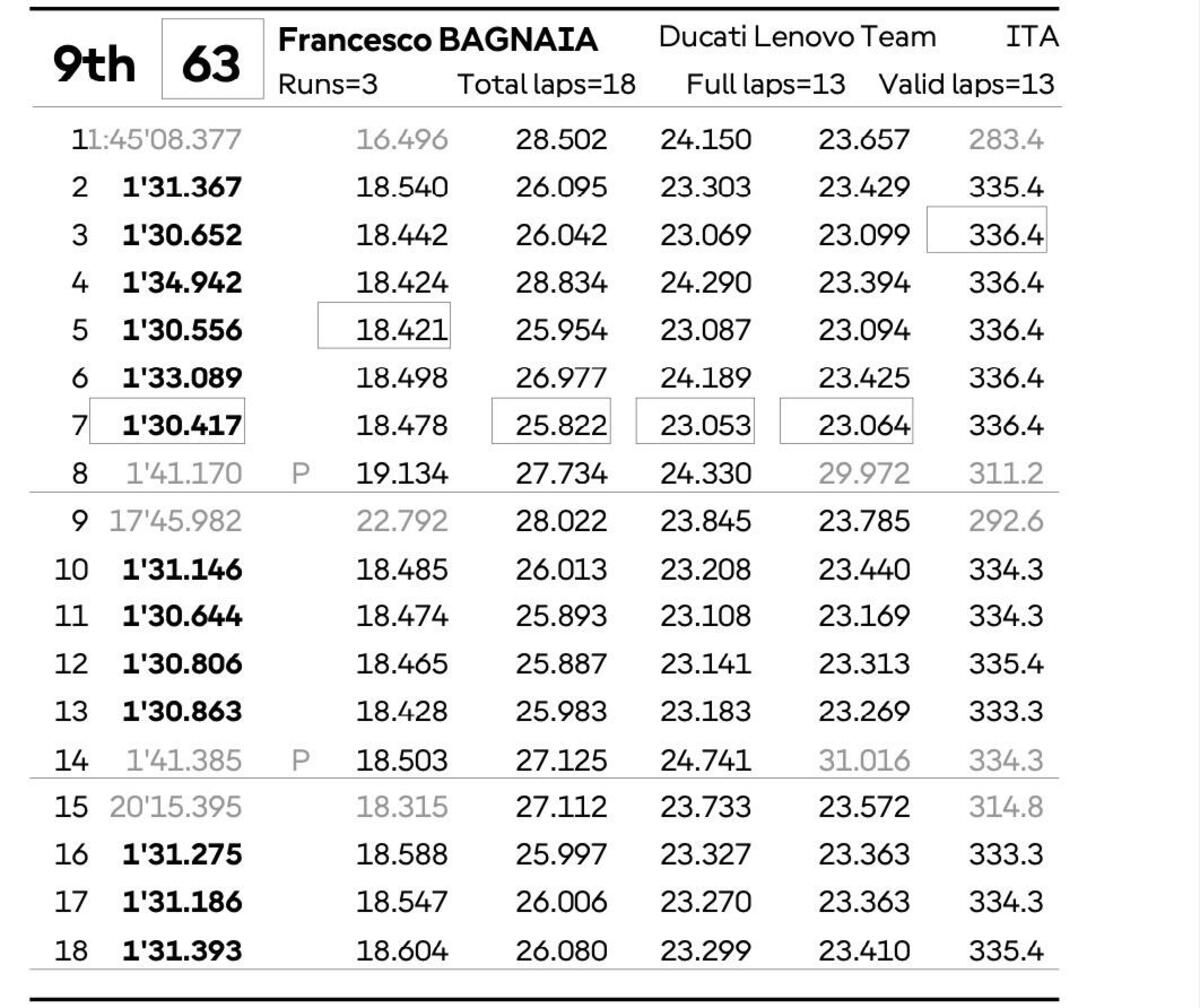Click the boxed sector time 23.064
The width and height of the screenshot is (1200, 1008).
pos(864,426)
